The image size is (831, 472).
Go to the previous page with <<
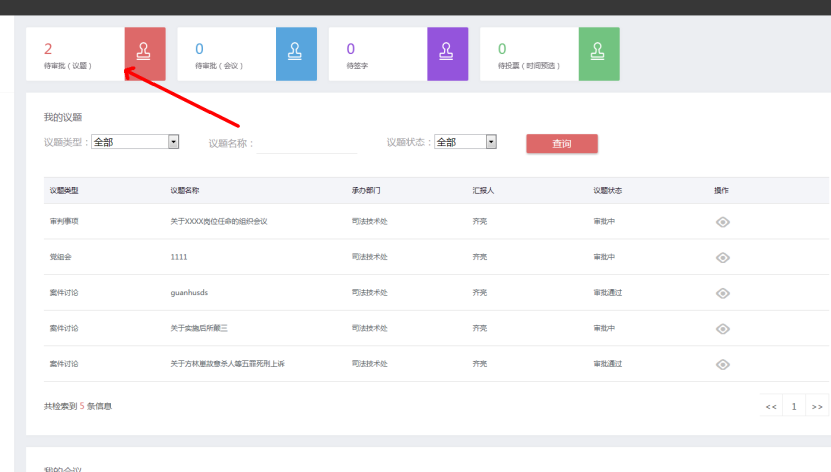(x=771, y=406)
